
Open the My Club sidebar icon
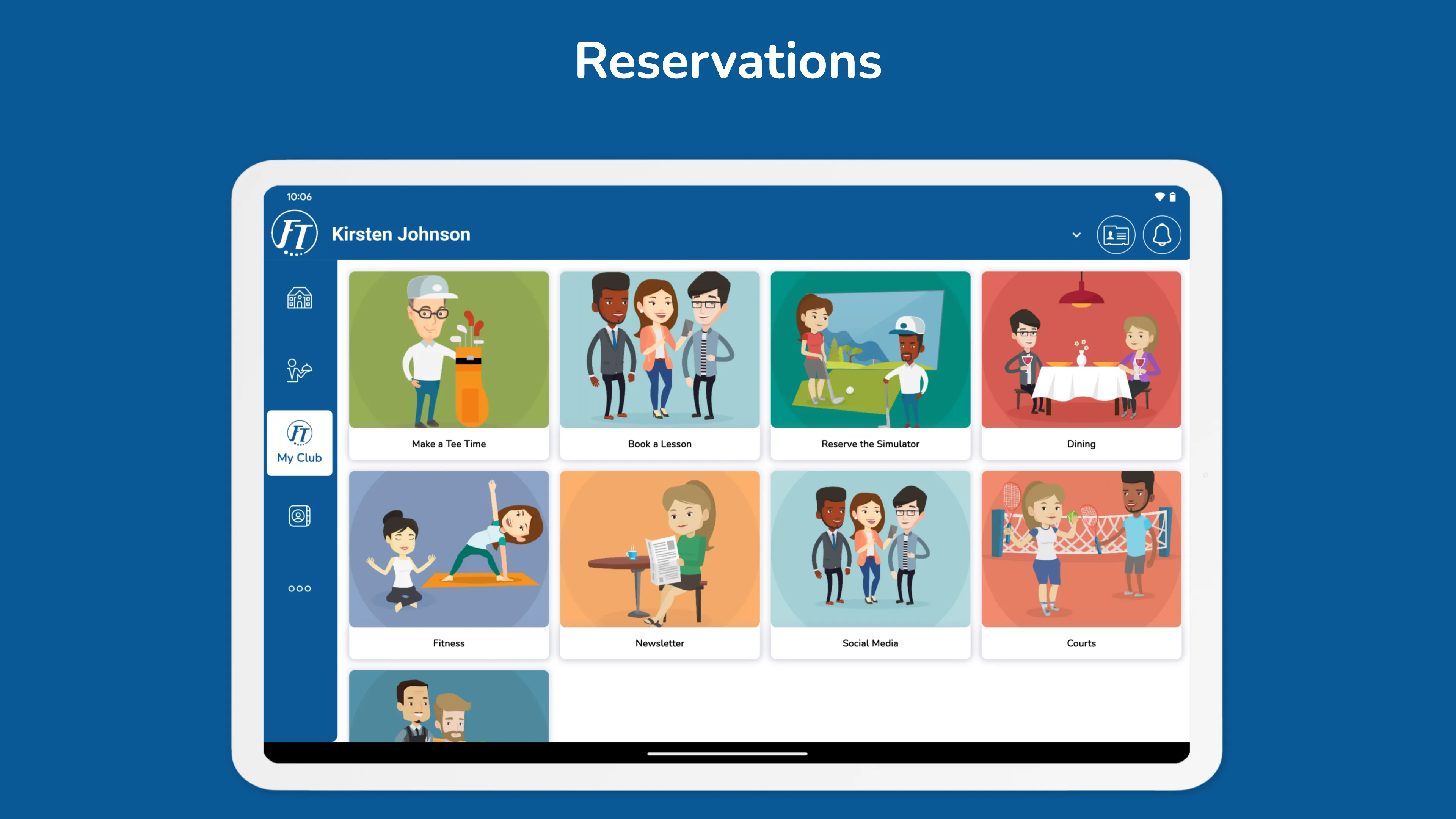coord(299,443)
